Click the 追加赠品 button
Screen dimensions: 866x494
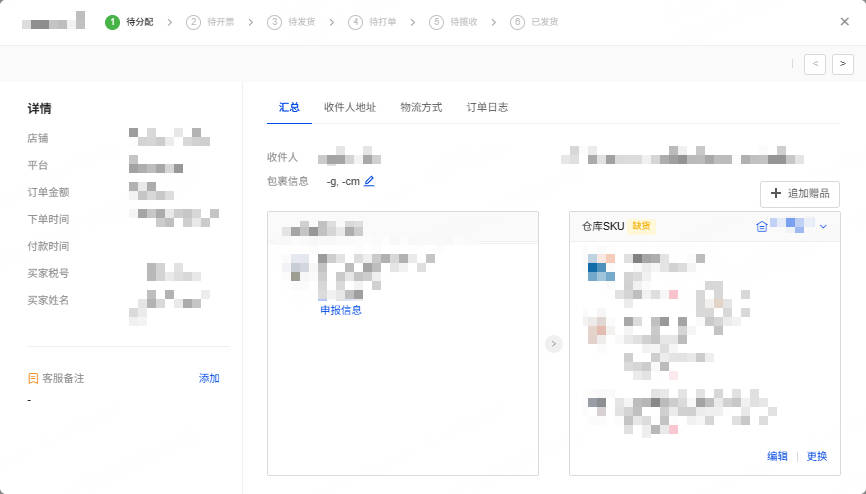point(800,193)
